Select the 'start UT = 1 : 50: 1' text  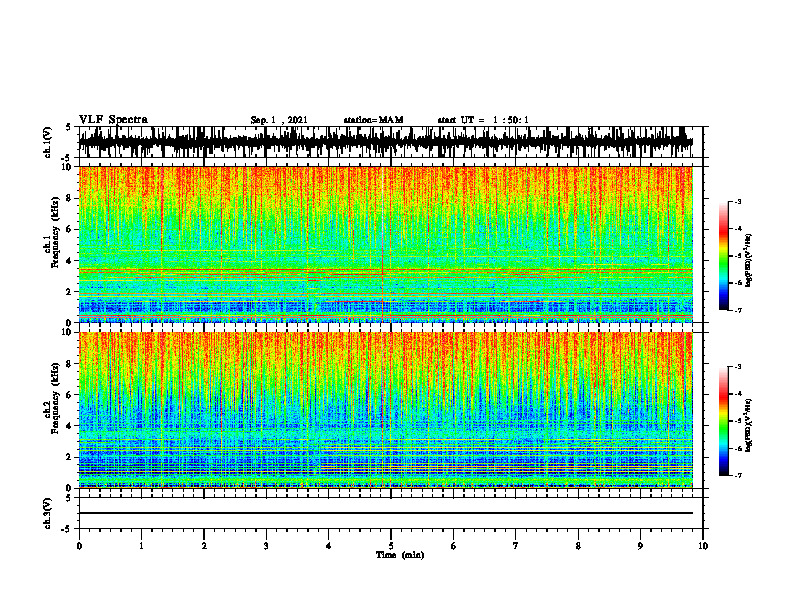click(x=483, y=120)
